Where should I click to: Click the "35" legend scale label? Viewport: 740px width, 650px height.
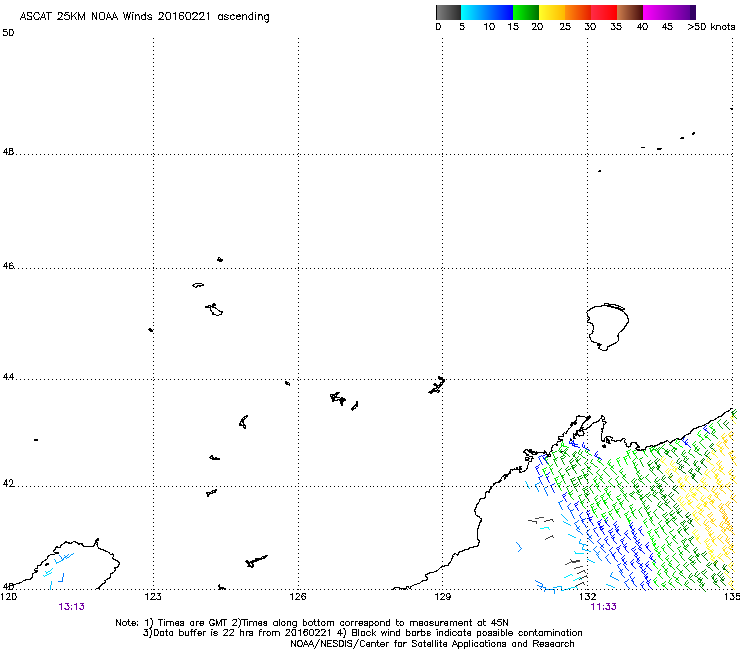(616, 27)
